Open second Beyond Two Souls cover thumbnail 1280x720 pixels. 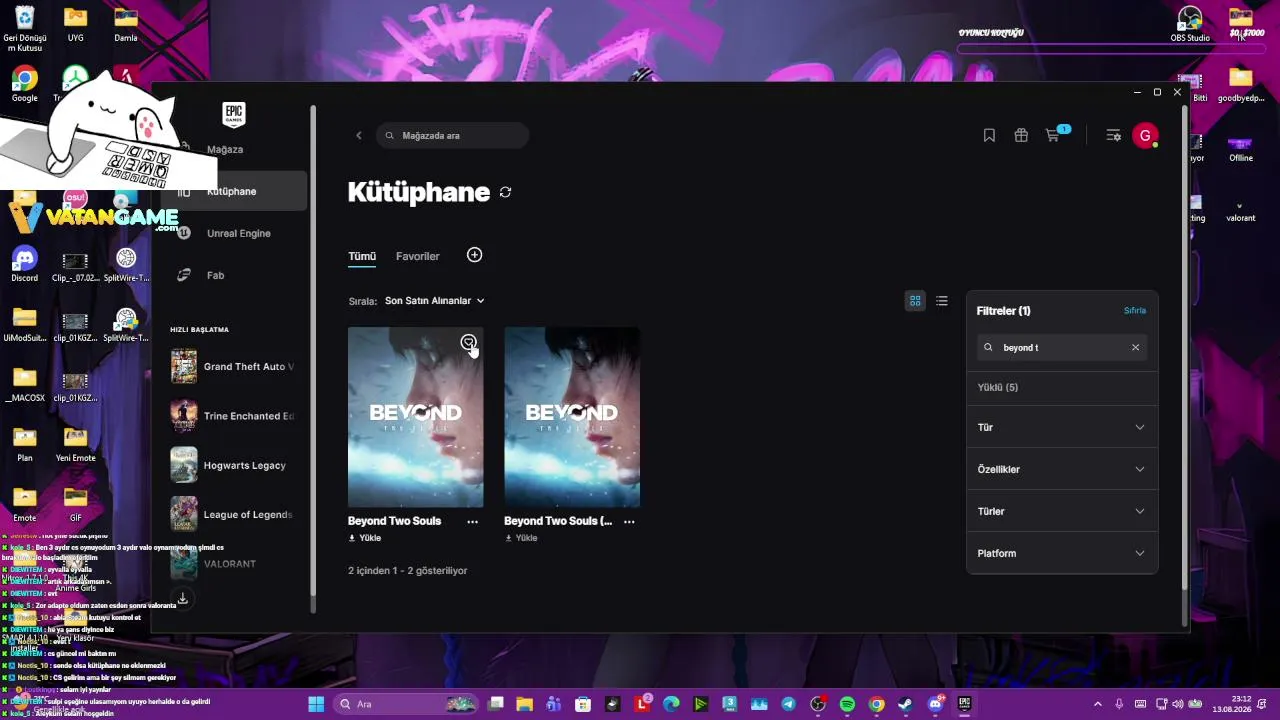pos(572,417)
